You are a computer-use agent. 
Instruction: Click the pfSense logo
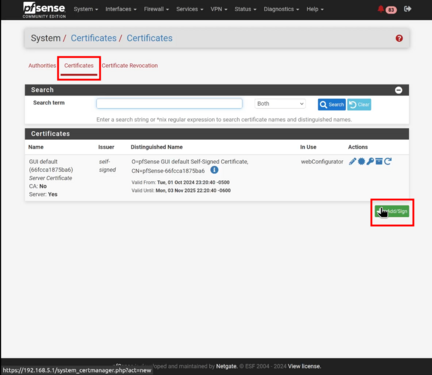[44, 10]
